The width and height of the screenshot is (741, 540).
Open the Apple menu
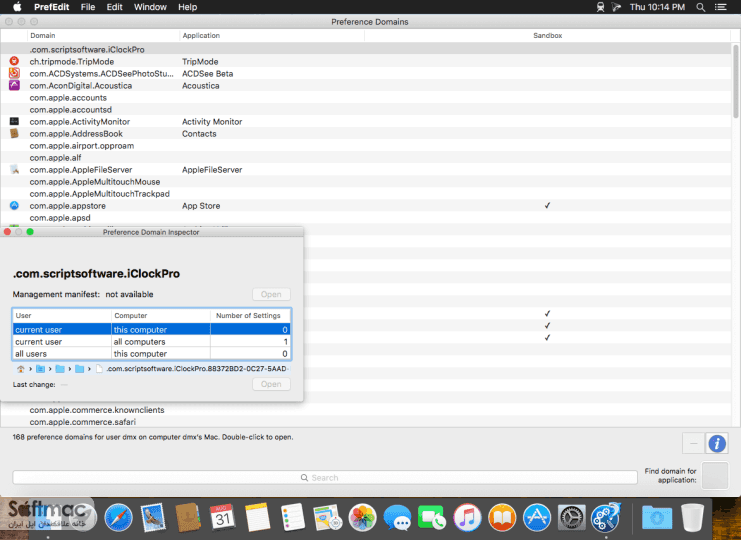17,7
